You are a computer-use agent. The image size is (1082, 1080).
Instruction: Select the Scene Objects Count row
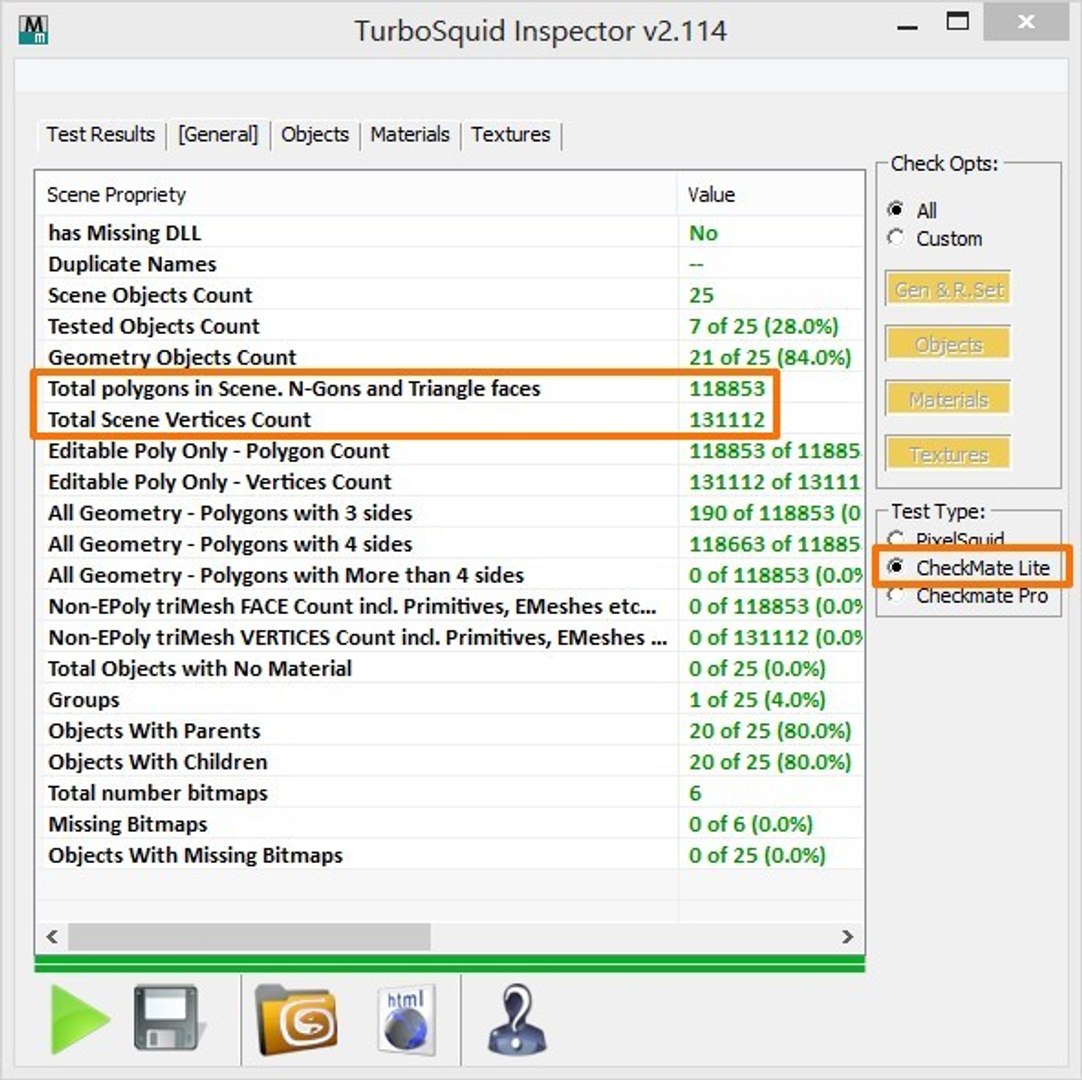coord(449,295)
